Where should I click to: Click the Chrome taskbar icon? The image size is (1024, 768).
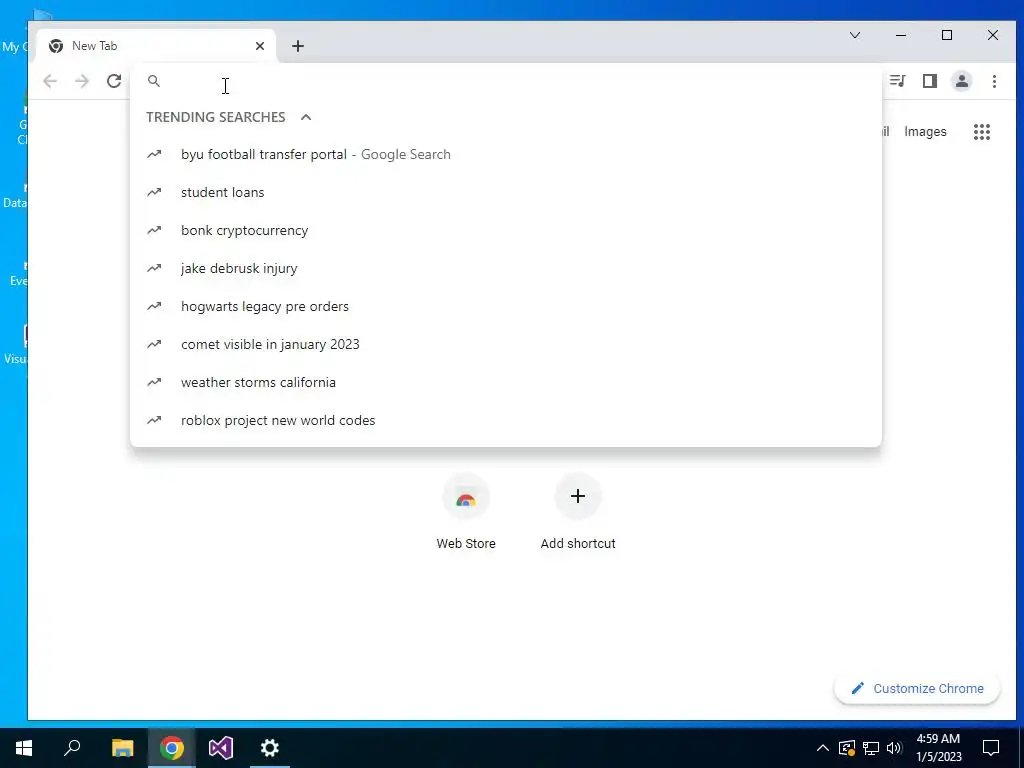point(172,748)
